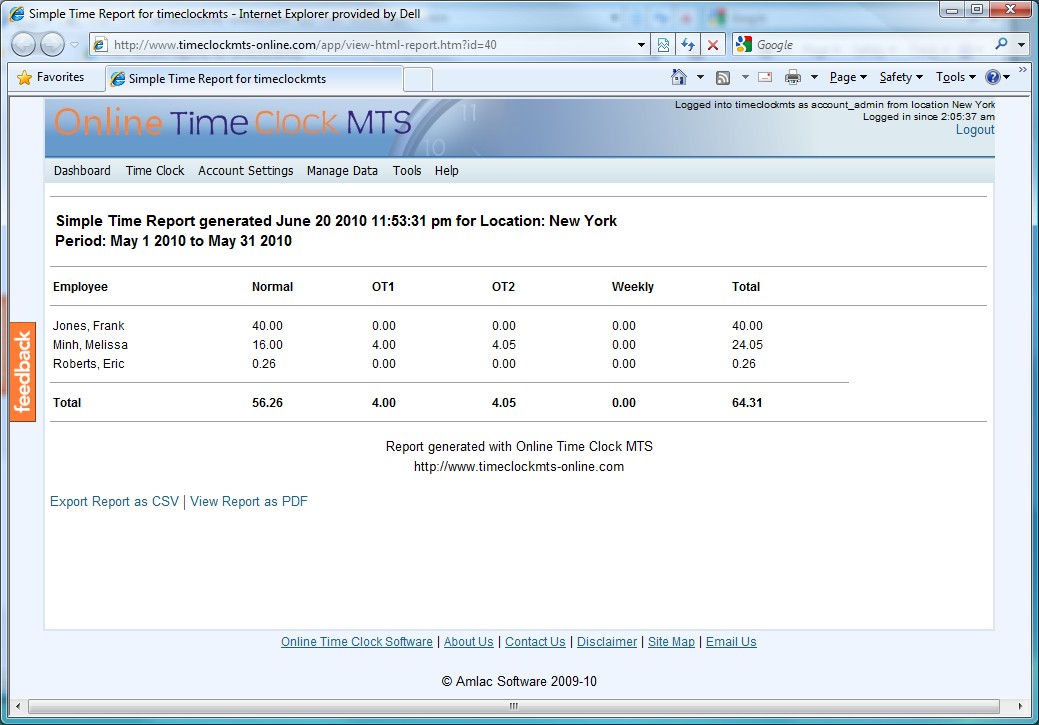Click the grand total value 64.31
1039x725 pixels.
click(747, 403)
